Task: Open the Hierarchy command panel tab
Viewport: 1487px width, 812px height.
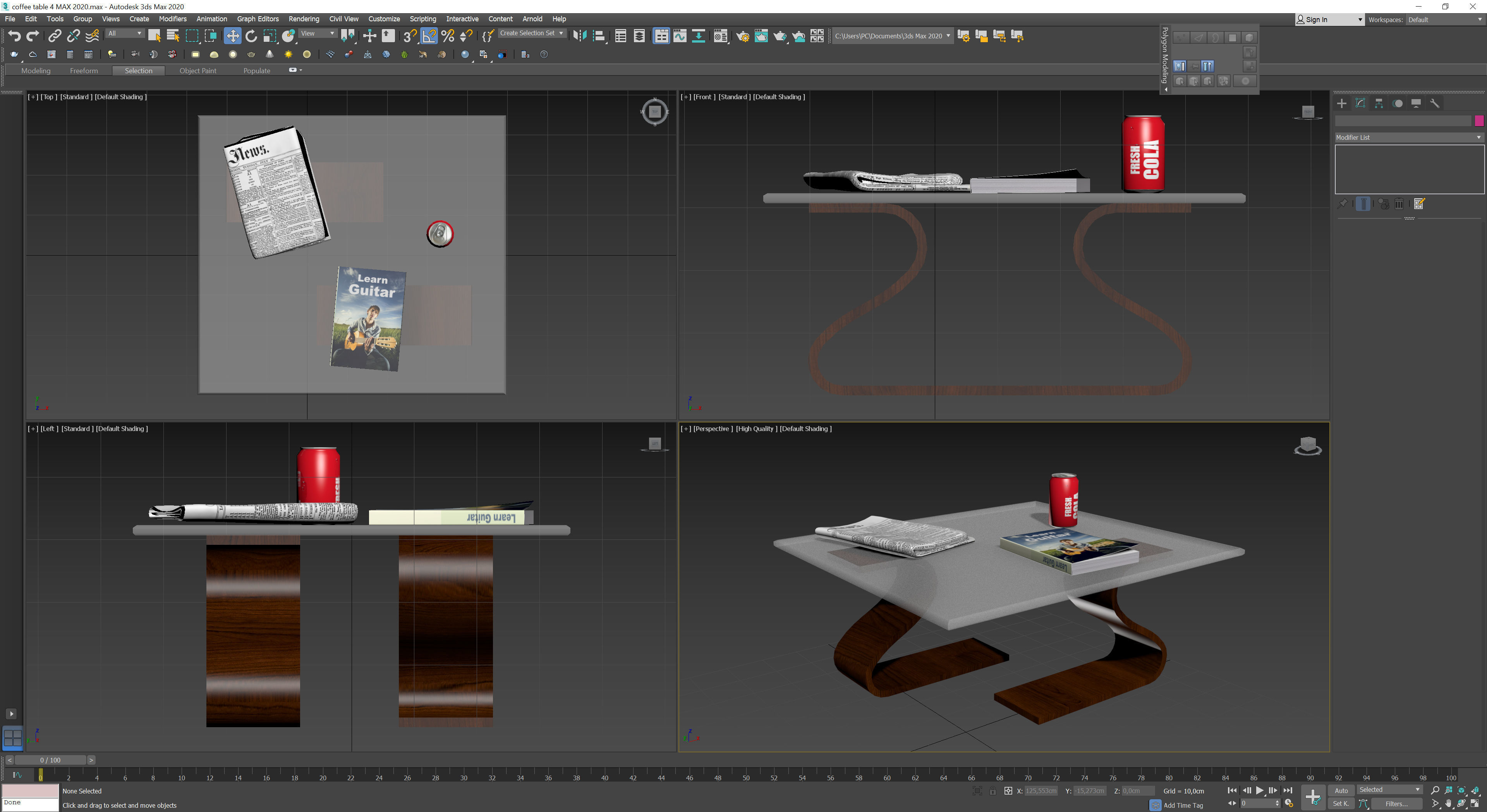Action: [1379, 103]
